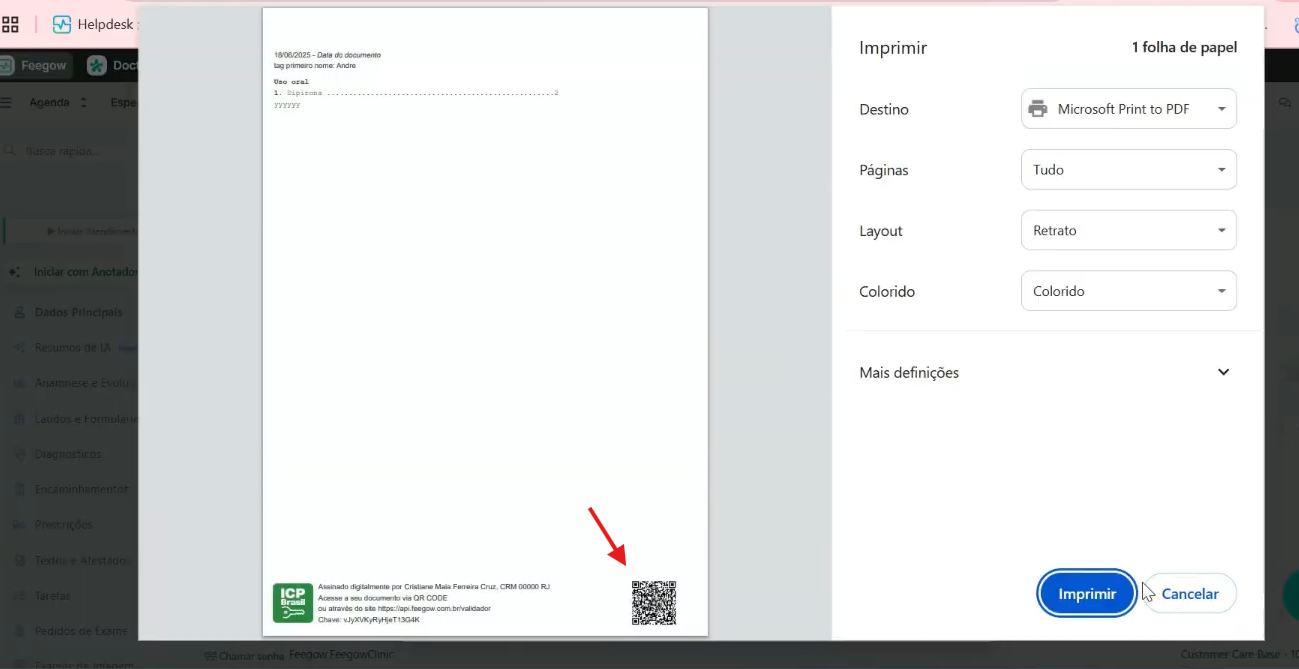The width and height of the screenshot is (1299, 669).
Task: Click the print preview page thumbnail
Action: tap(485, 322)
